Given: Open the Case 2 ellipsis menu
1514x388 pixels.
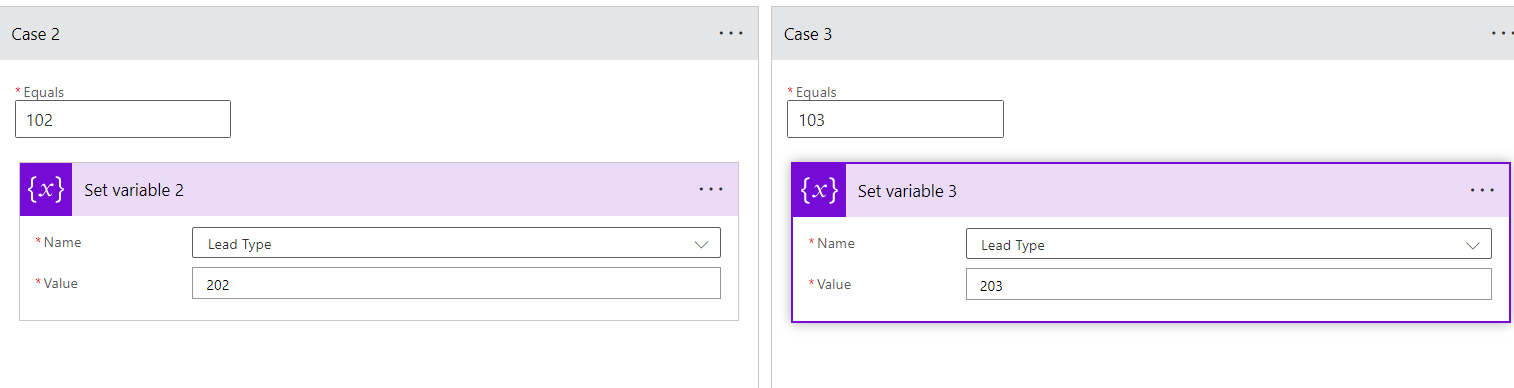Looking at the screenshot, I should (731, 33).
